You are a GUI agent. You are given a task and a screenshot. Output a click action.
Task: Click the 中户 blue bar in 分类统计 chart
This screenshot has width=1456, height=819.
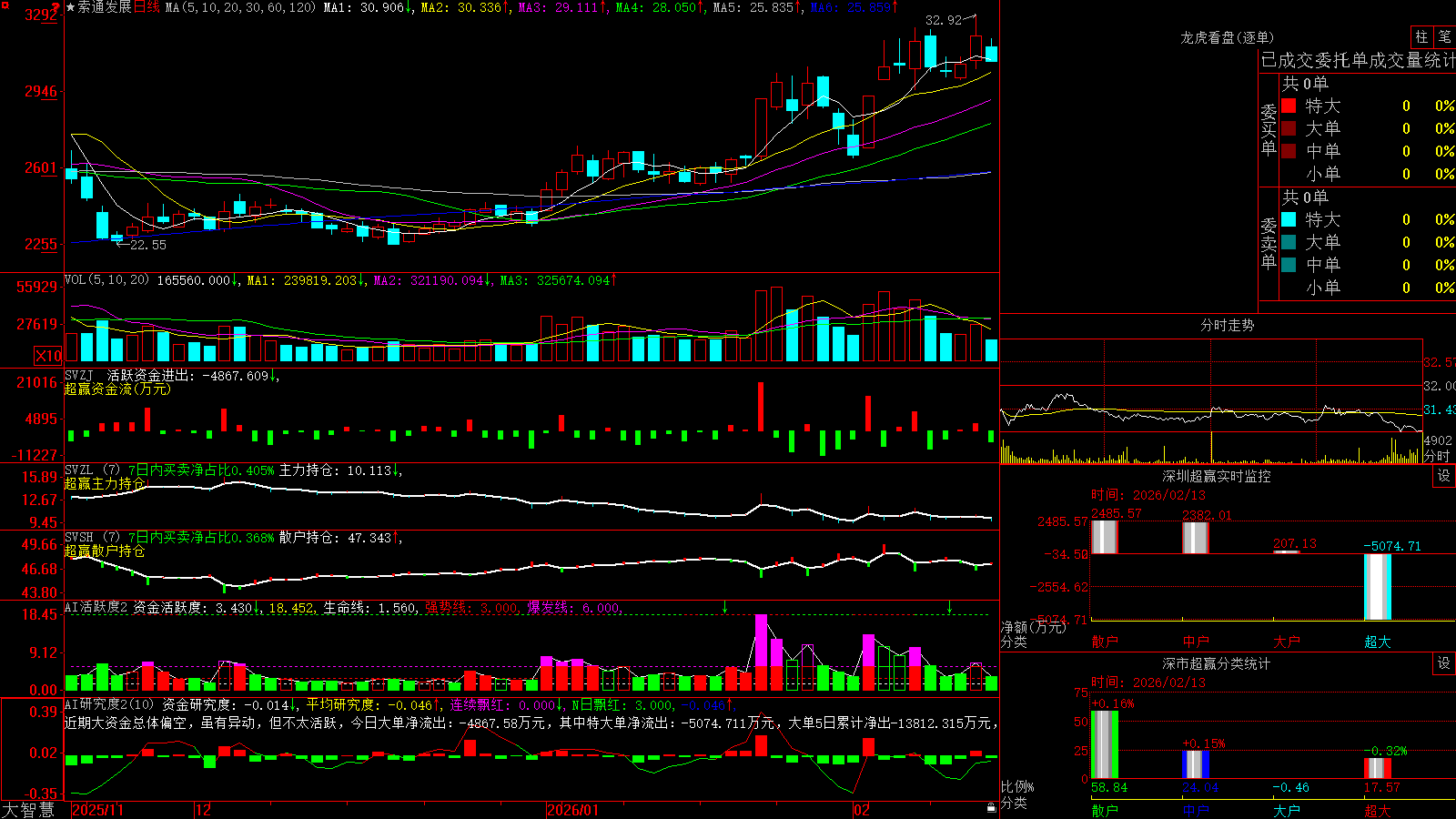tap(1195, 764)
